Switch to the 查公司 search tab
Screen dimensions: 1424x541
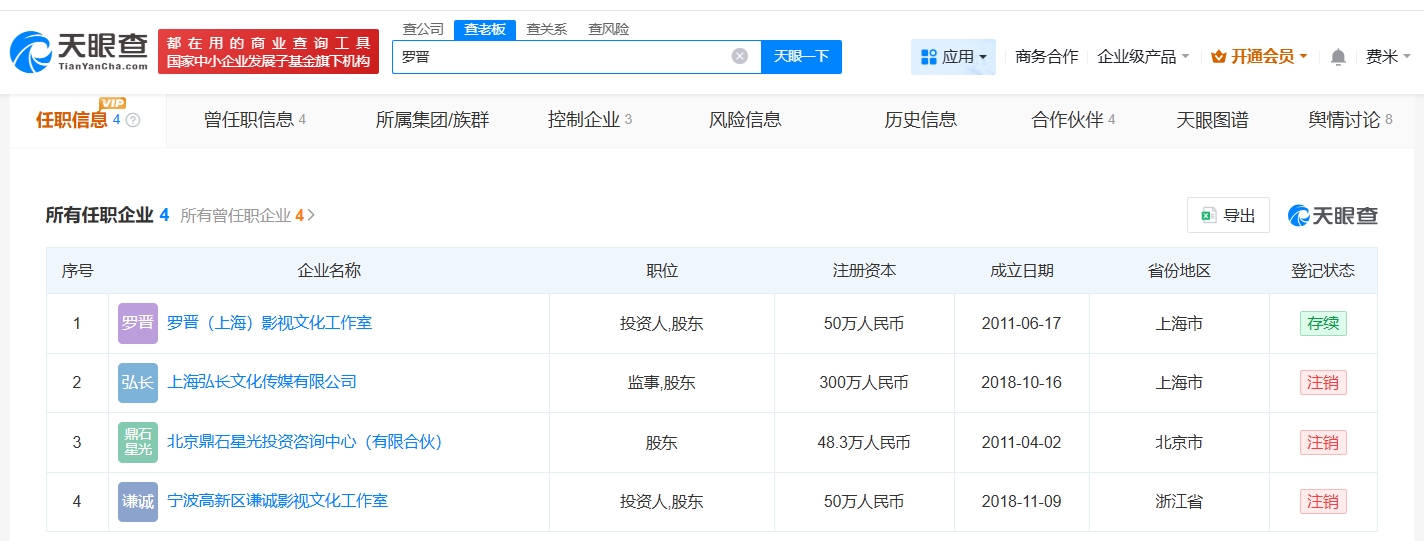click(422, 29)
